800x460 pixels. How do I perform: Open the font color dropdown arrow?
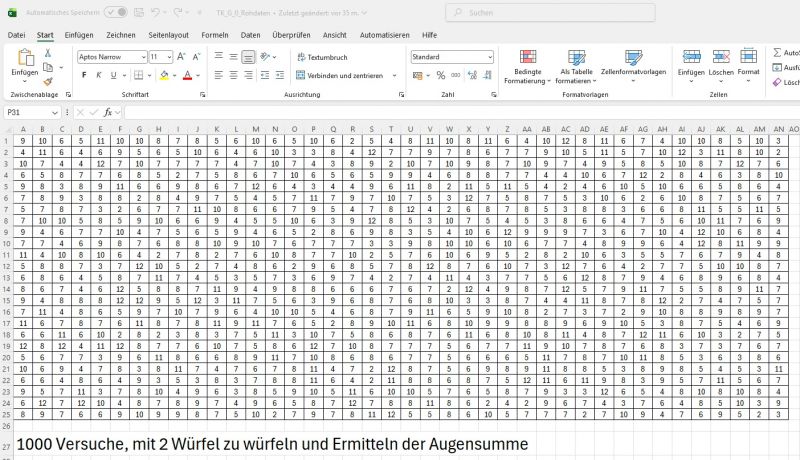198,75
